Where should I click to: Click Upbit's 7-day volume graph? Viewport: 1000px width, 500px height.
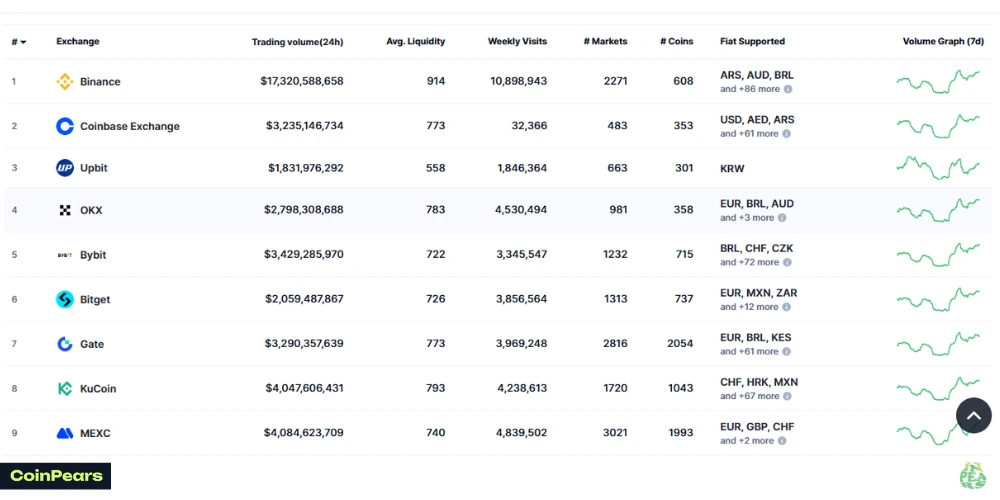pyautogui.click(x=938, y=167)
